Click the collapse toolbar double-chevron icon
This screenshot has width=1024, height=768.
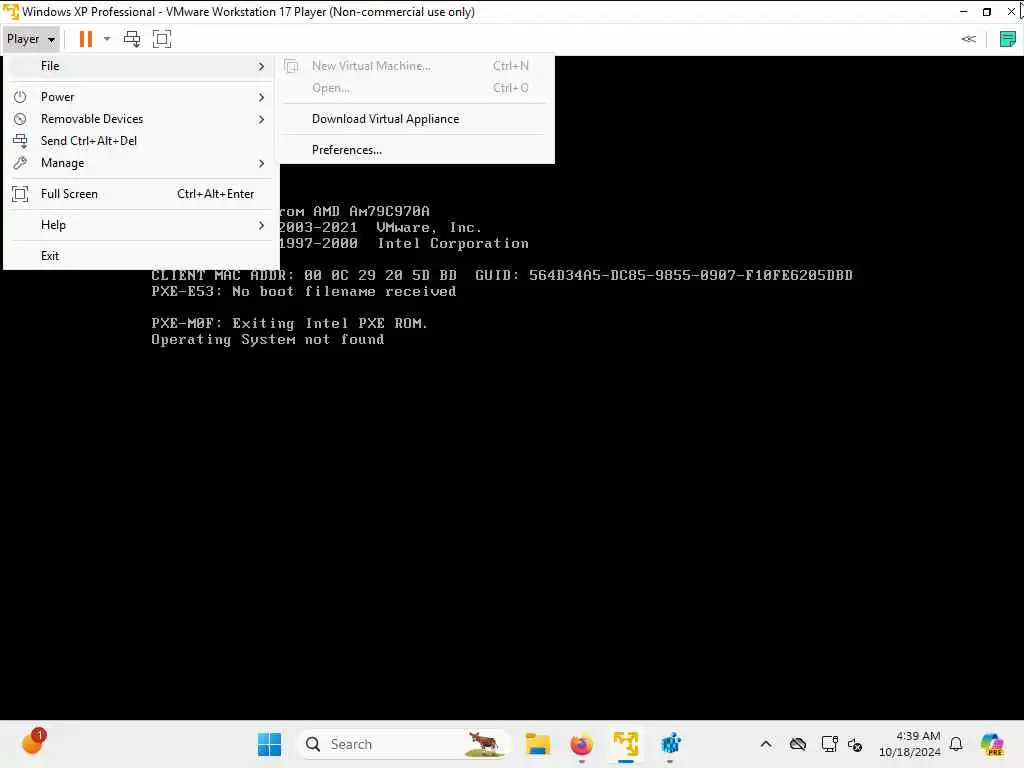pyautogui.click(x=968, y=39)
